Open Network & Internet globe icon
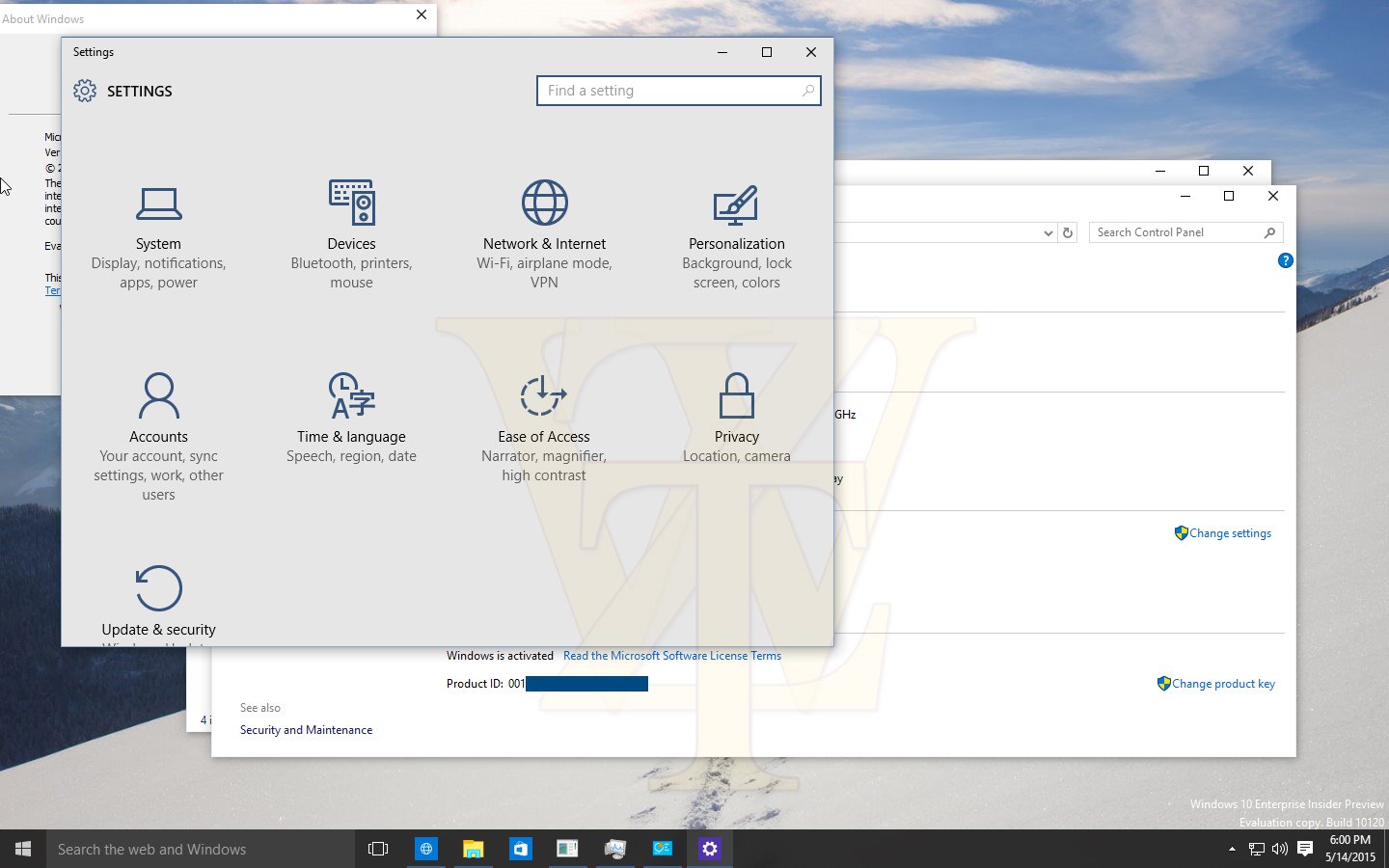The width and height of the screenshot is (1389, 868). click(x=544, y=236)
